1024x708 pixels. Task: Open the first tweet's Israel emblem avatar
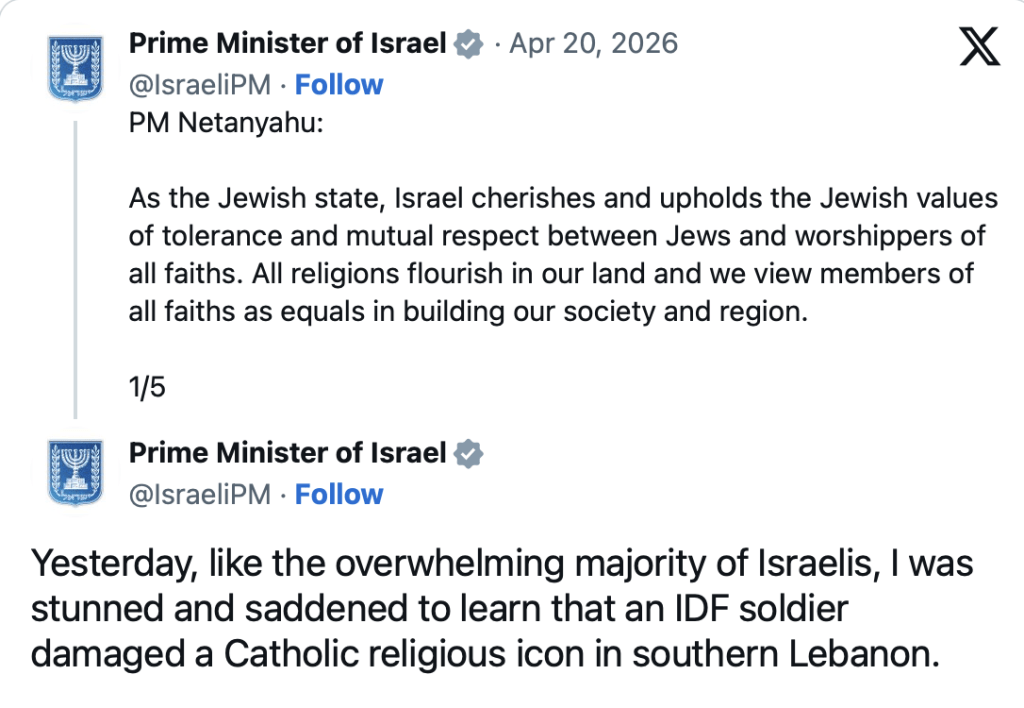coord(76,65)
